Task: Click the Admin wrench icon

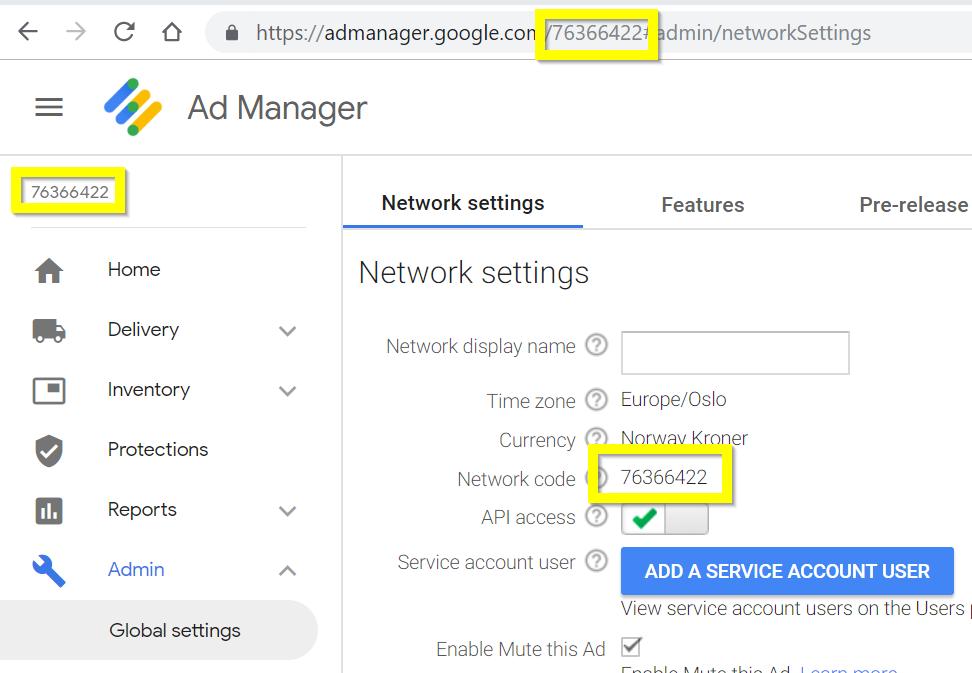Action: (x=49, y=571)
